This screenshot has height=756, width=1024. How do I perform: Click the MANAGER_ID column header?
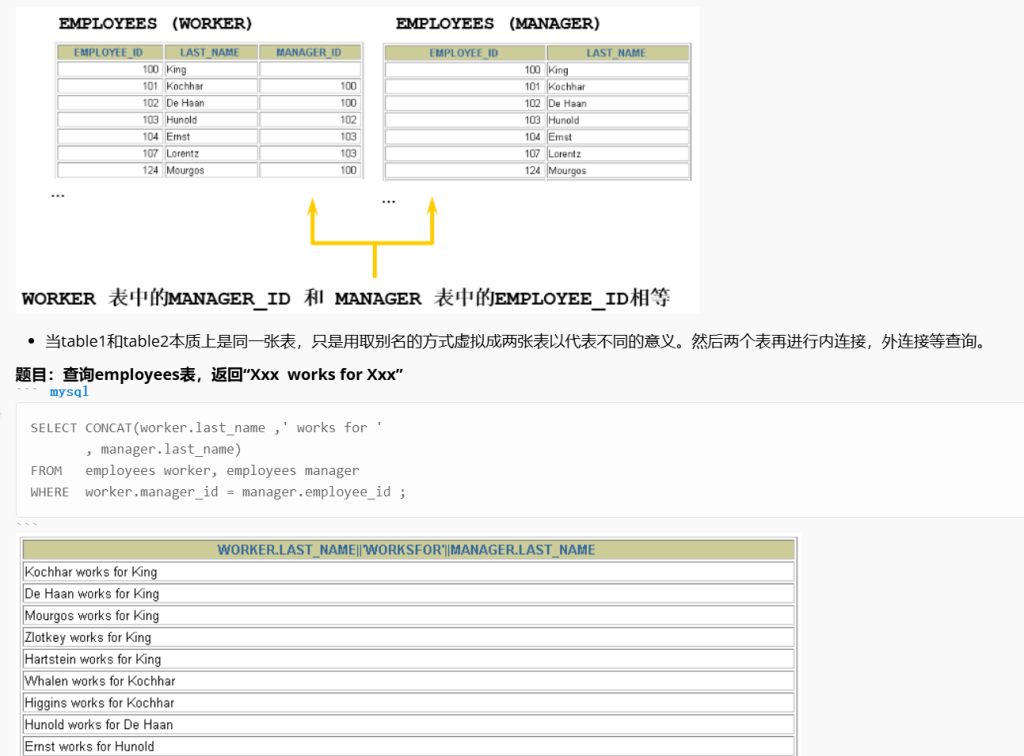309,52
